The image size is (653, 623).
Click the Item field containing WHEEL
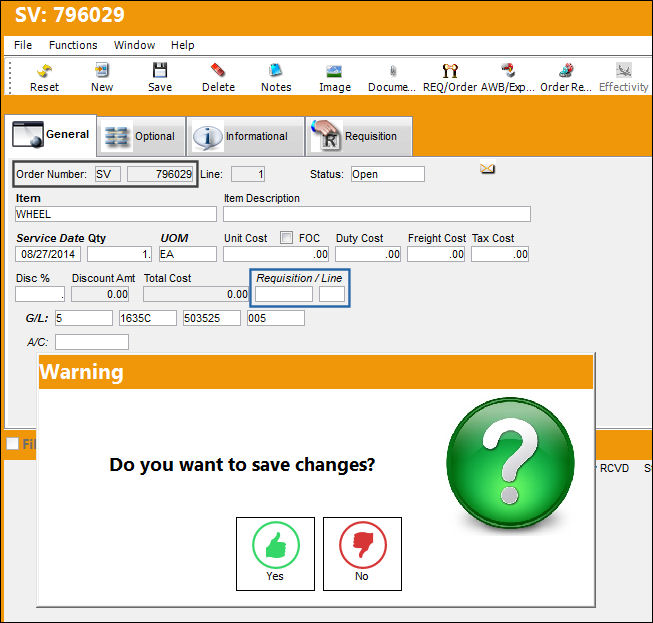click(116, 214)
